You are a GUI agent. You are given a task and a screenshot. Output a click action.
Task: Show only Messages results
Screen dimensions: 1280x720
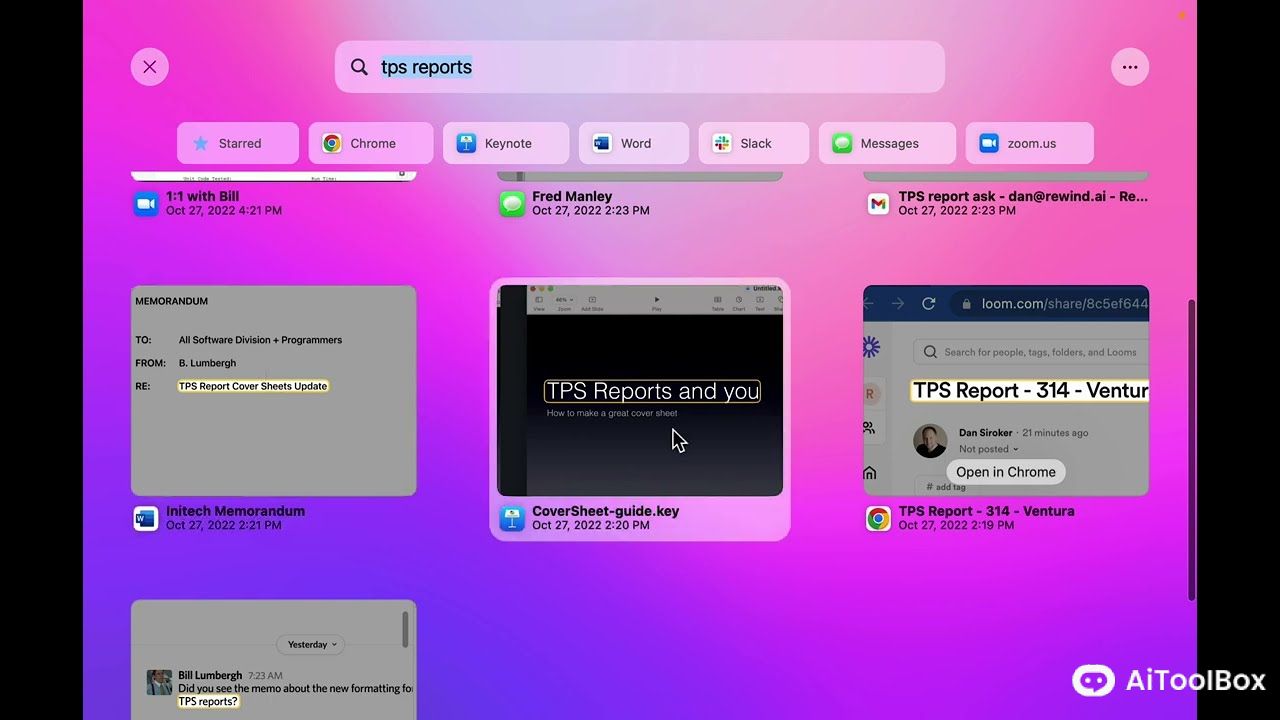[x=887, y=143]
